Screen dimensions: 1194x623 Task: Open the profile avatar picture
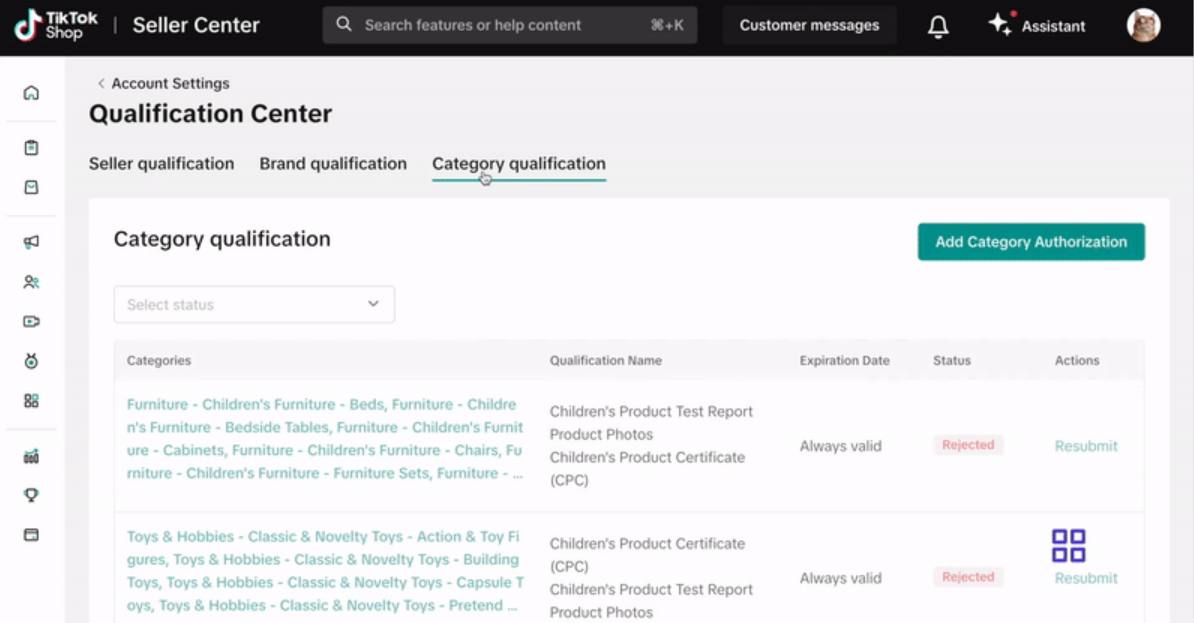[1143, 25]
